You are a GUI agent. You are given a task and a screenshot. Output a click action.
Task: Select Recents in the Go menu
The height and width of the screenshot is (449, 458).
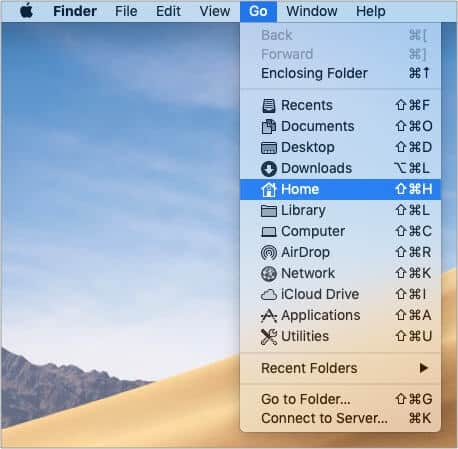340,105
